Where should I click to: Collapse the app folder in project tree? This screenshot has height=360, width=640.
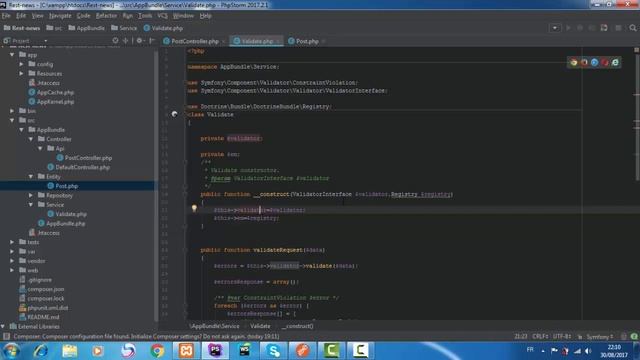click(12, 55)
